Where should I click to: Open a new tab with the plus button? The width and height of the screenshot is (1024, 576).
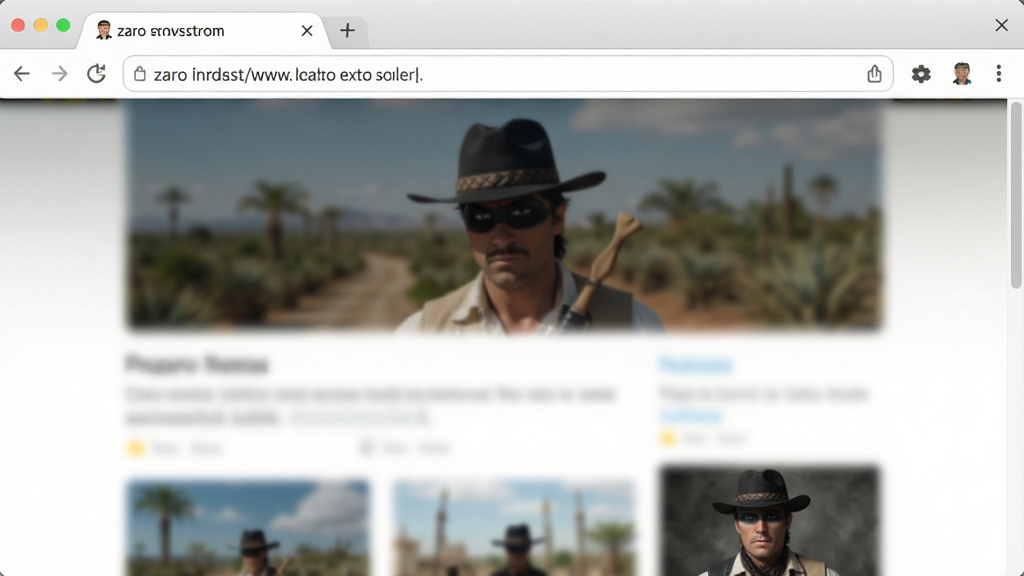click(347, 31)
